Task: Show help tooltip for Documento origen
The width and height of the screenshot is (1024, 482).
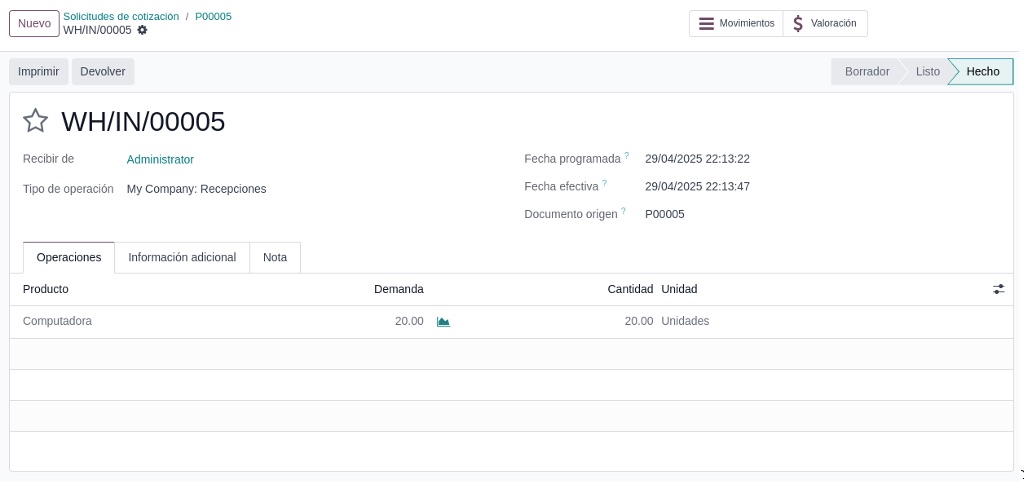Action: pyautogui.click(x=623, y=210)
